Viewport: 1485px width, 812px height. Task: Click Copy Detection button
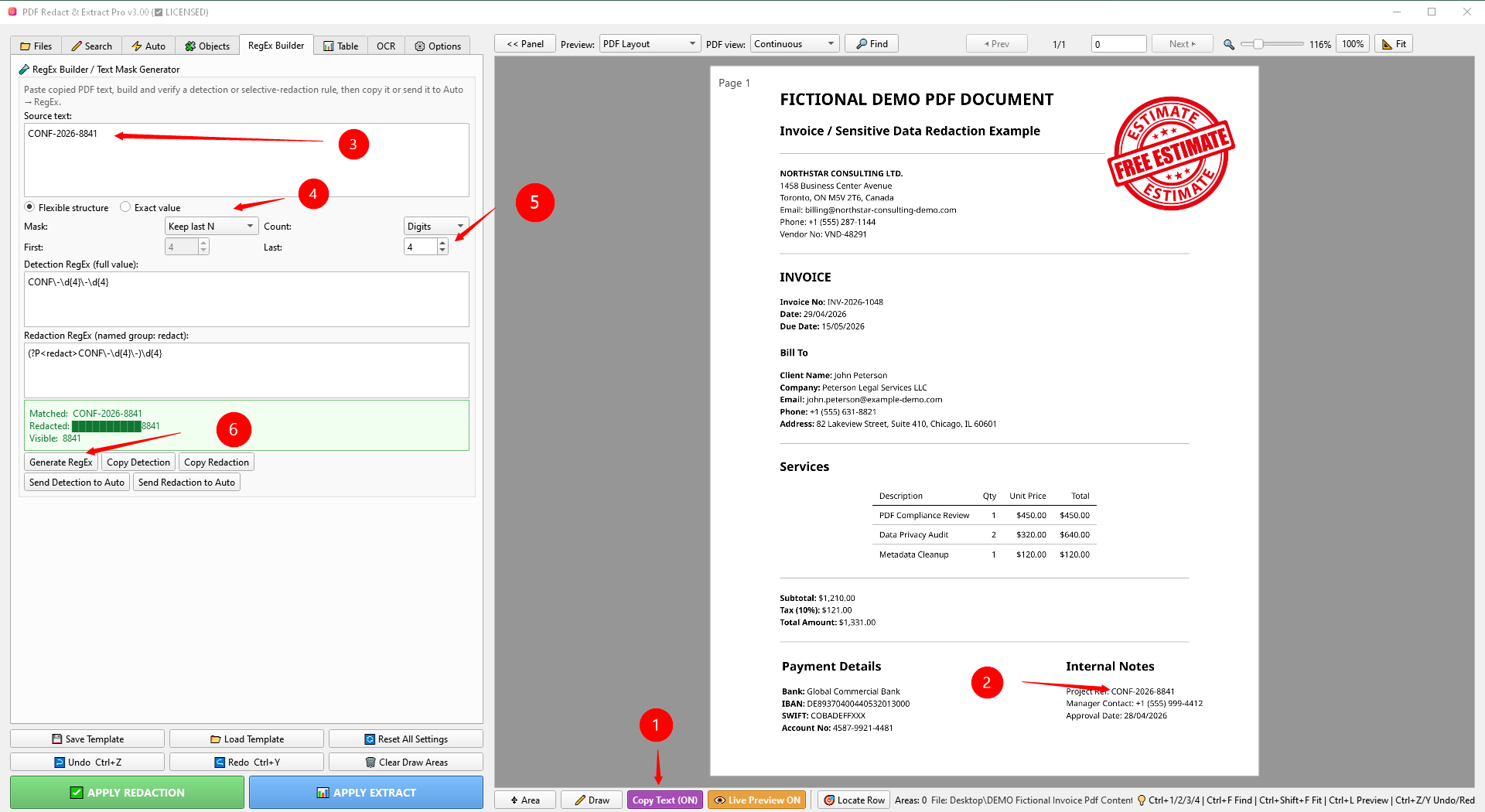tap(138, 462)
